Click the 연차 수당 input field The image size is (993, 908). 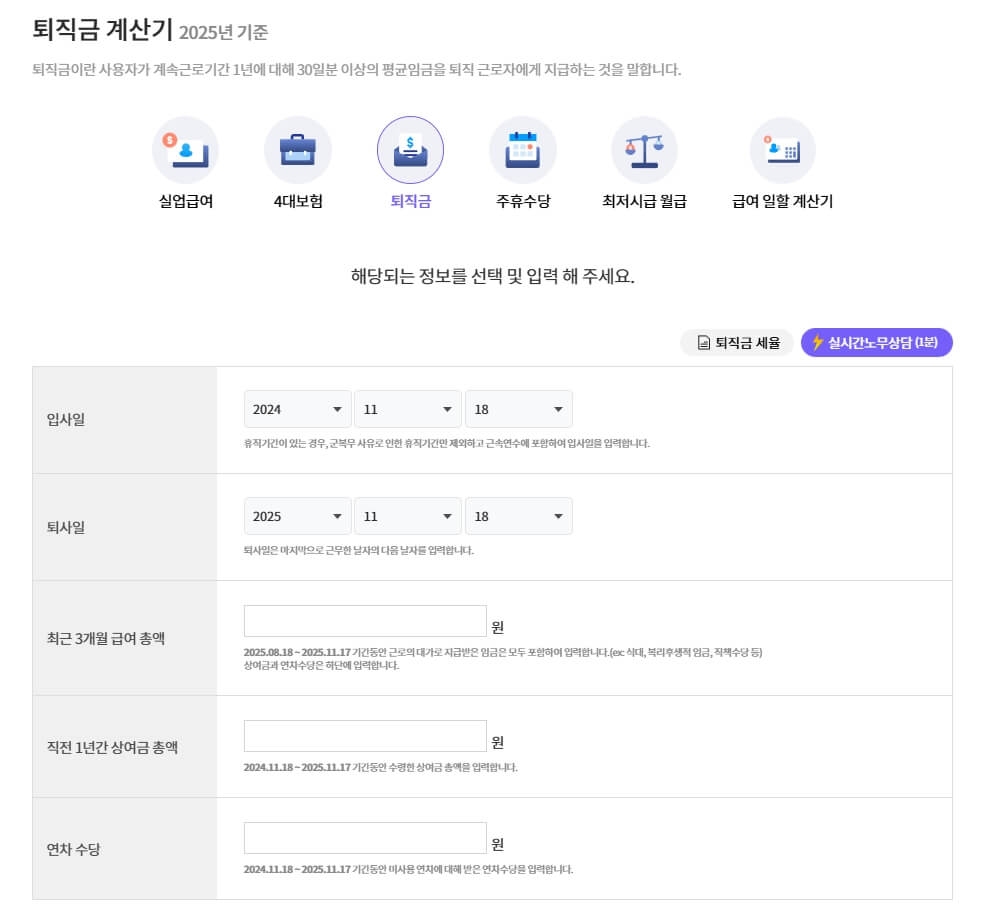[x=364, y=837]
